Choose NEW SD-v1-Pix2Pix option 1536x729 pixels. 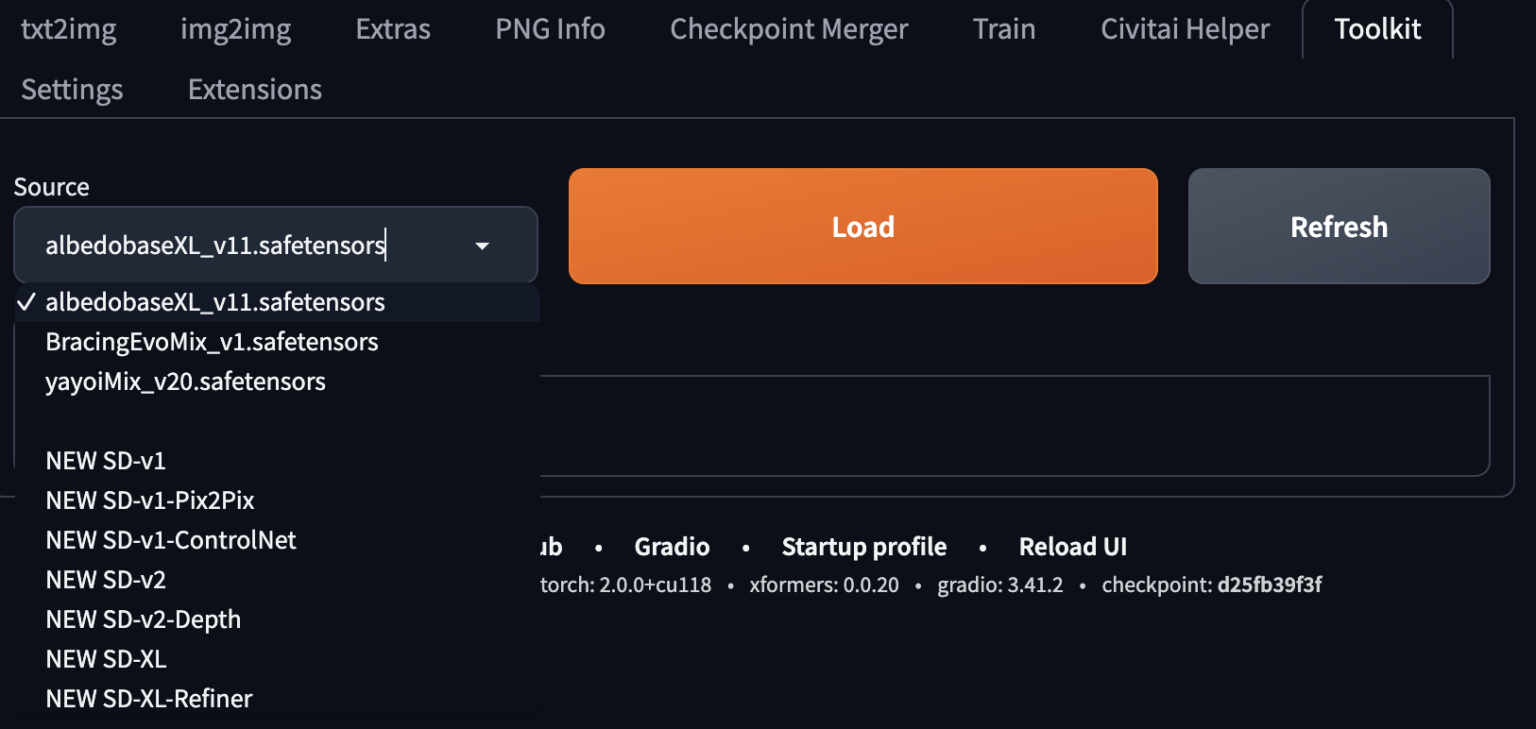(149, 500)
